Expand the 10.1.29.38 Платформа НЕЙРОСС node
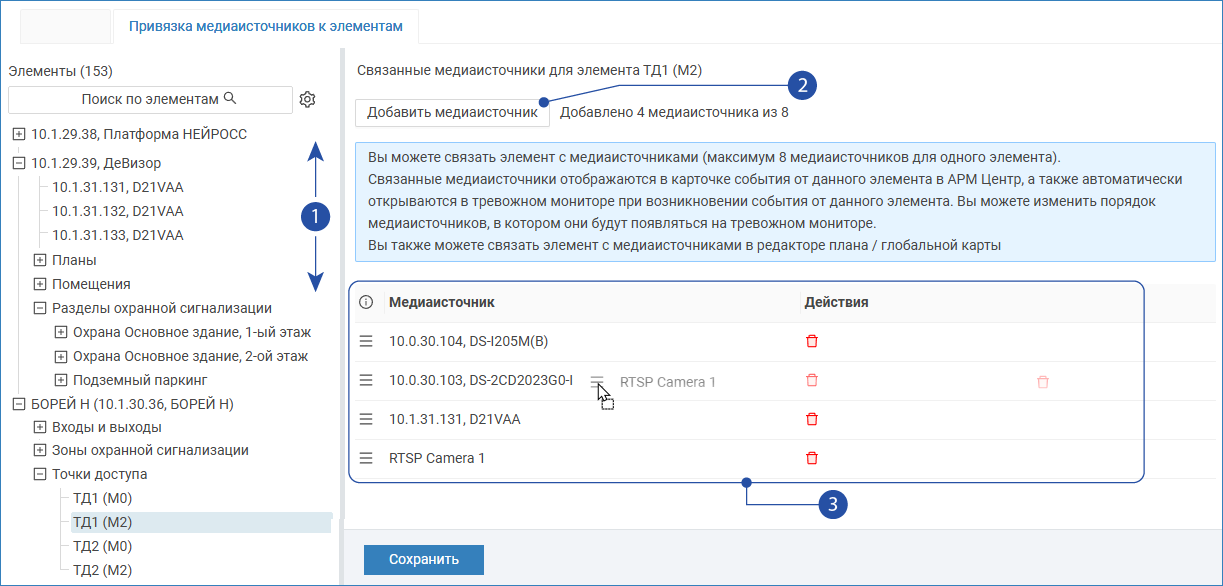1223x586 pixels. tap(19, 134)
